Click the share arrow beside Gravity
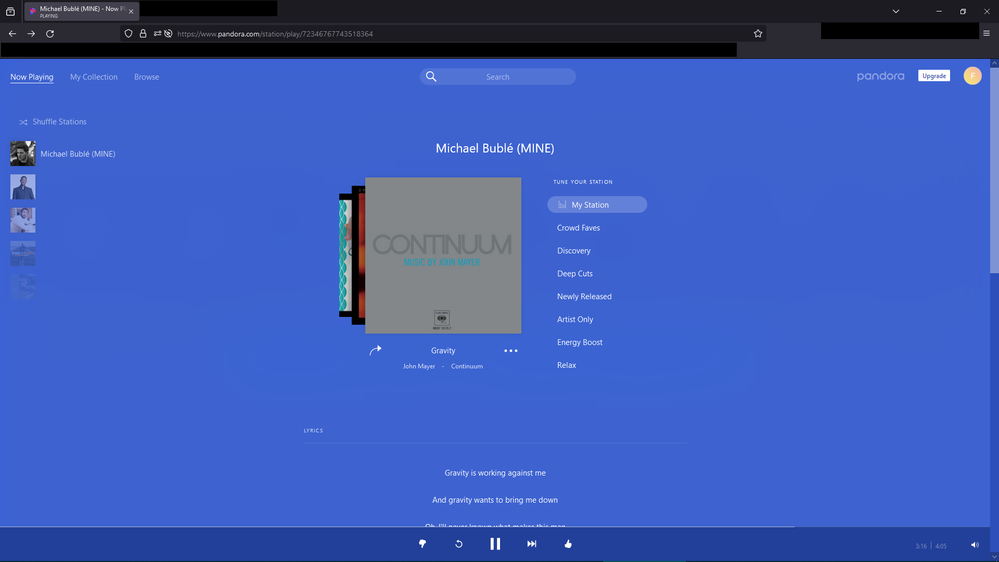The height and width of the screenshot is (562, 999). pos(375,351)
